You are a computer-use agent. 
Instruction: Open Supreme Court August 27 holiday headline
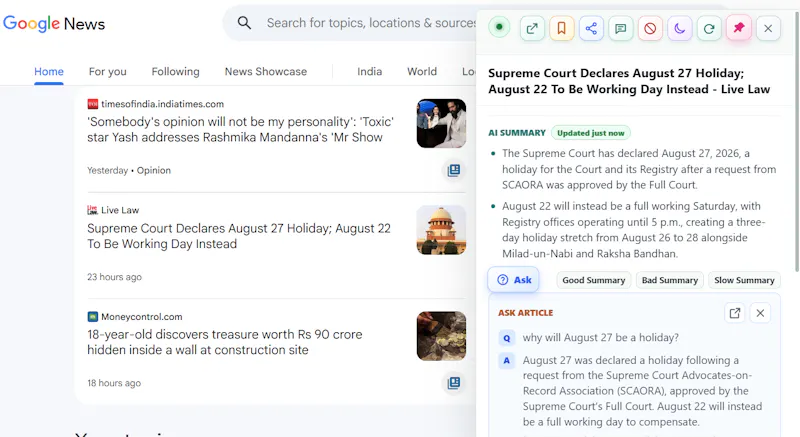tap(239, 236)
